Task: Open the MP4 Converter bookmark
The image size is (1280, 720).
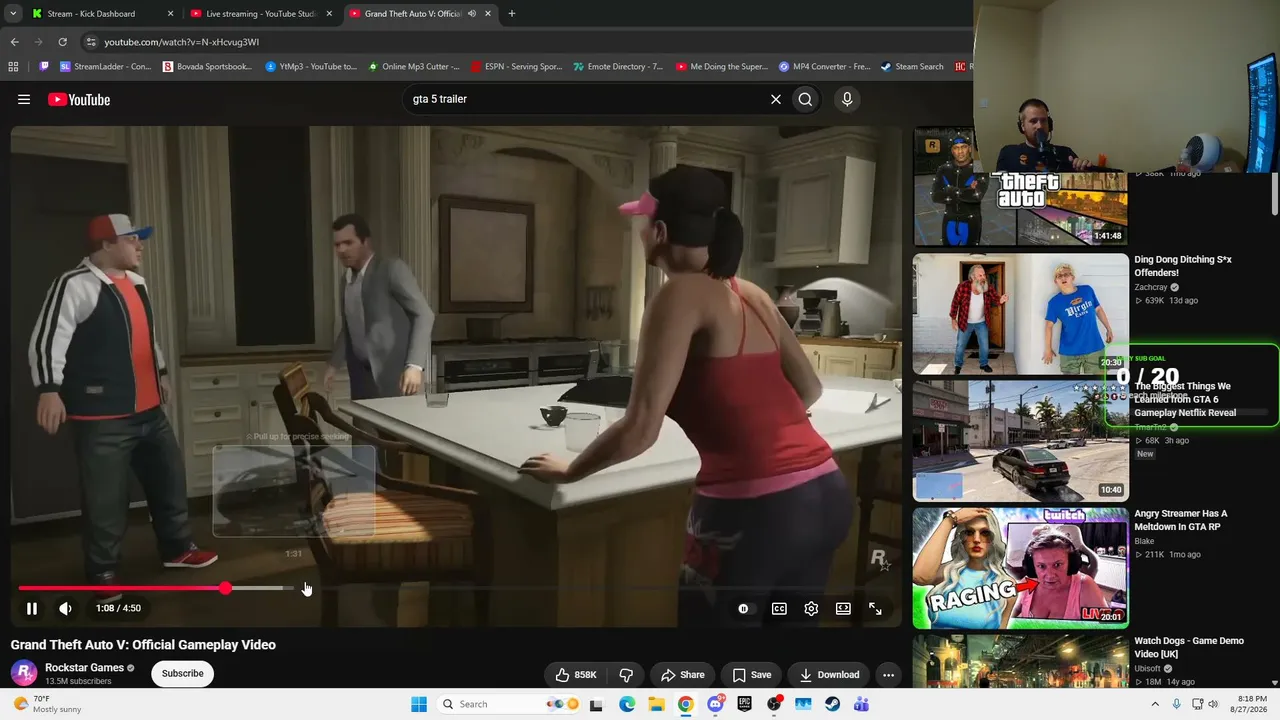Action: pyautogui.click(x=825, y=67)
